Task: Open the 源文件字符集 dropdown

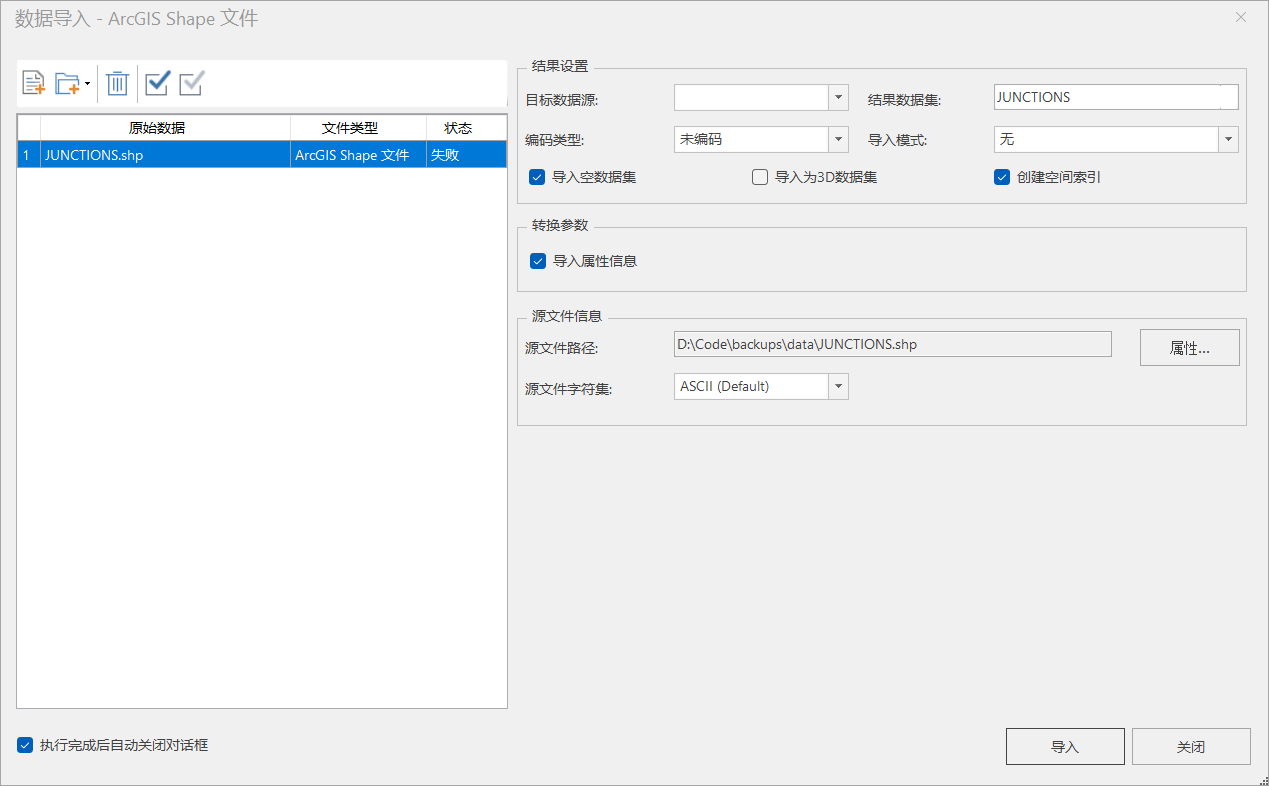Action: pos(838,386)
